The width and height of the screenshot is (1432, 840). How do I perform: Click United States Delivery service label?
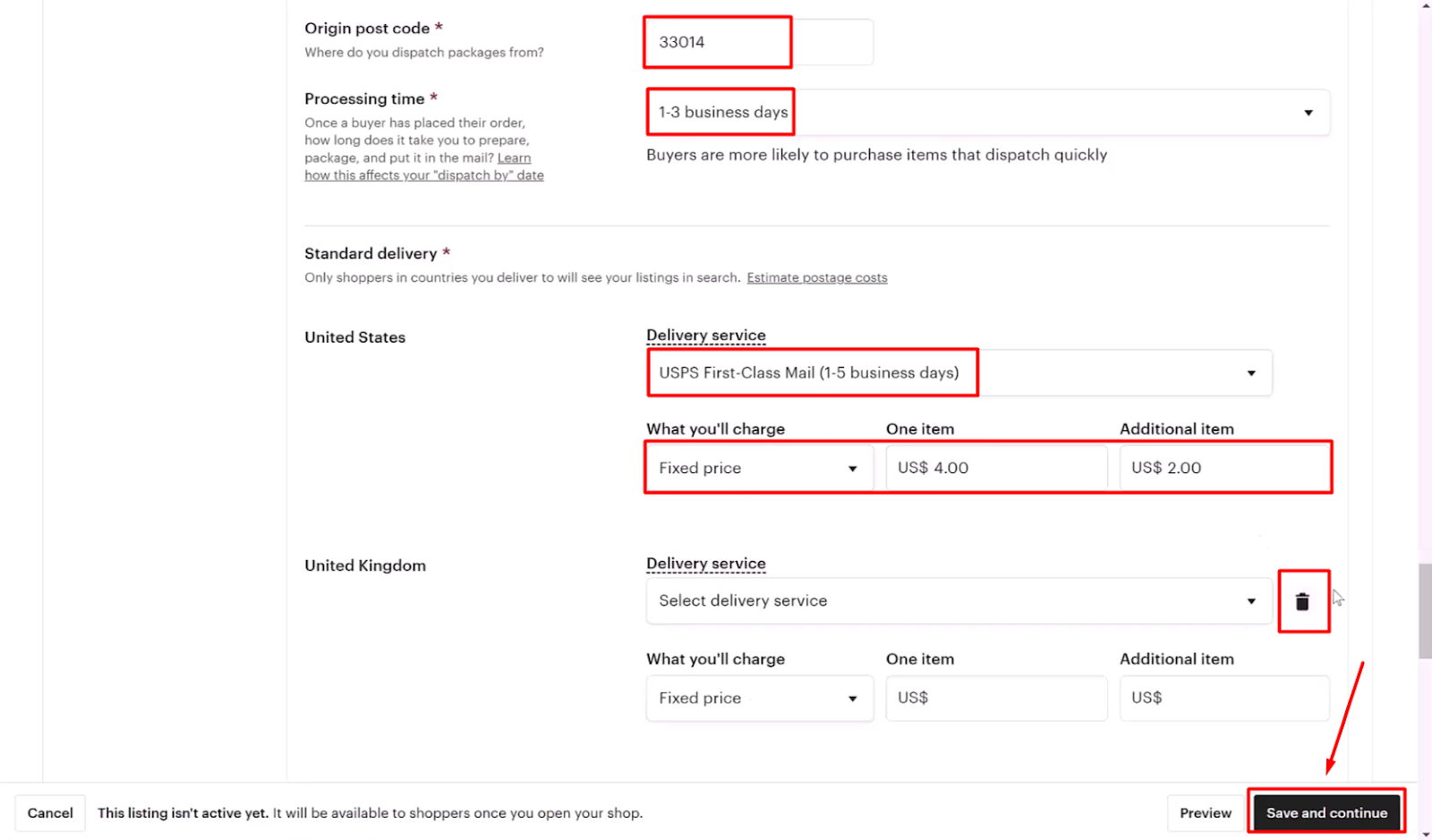tap(706, 335)
